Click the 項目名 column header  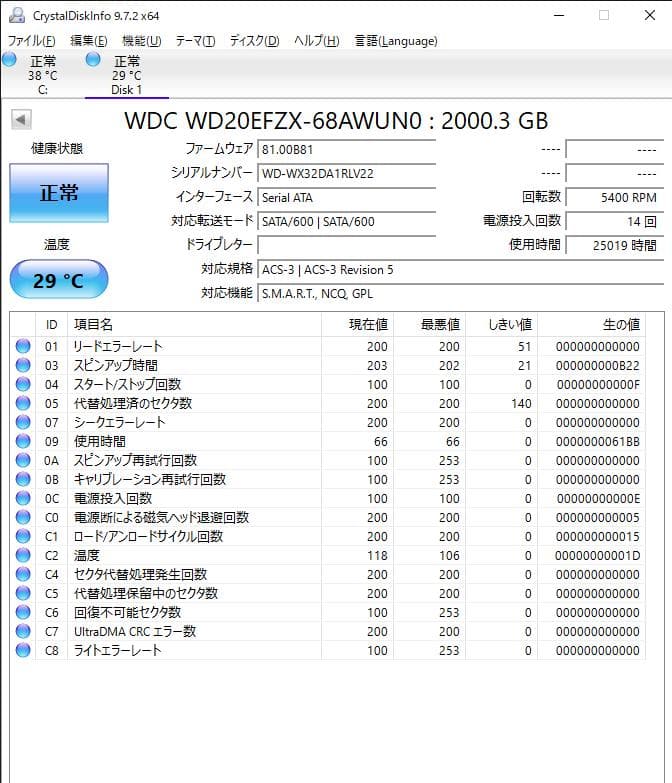(194, 325)
